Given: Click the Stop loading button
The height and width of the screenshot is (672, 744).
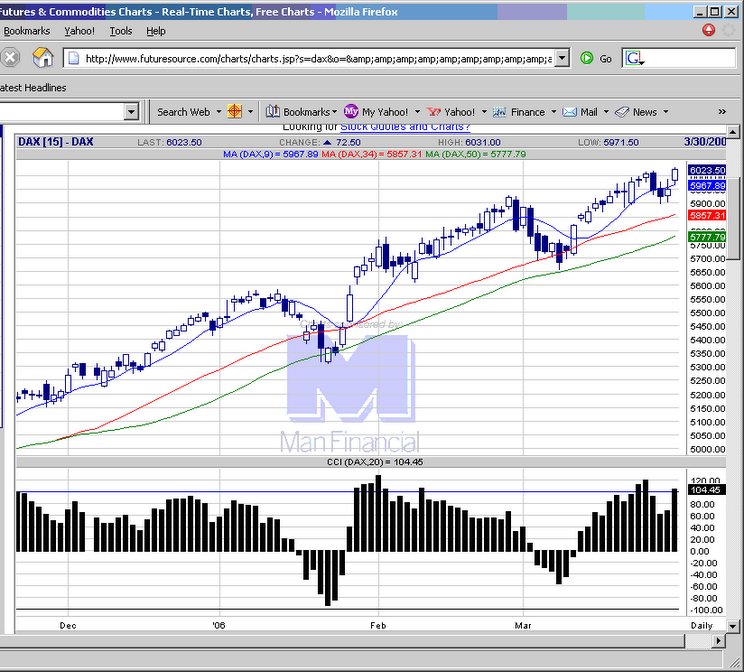Looking at the screenshot, I should click(x=9, y=58).
